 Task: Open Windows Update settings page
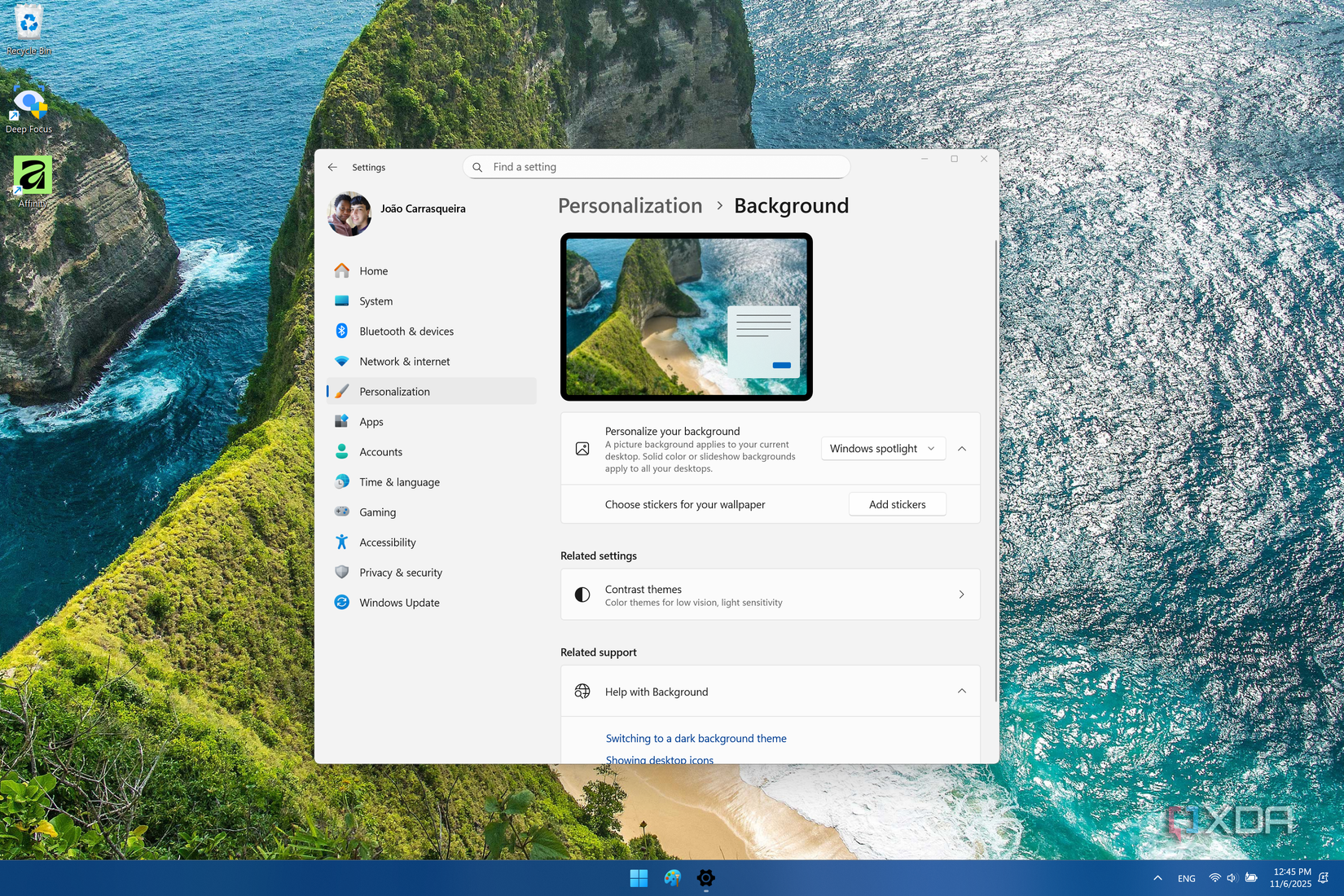tap(432, 602)
